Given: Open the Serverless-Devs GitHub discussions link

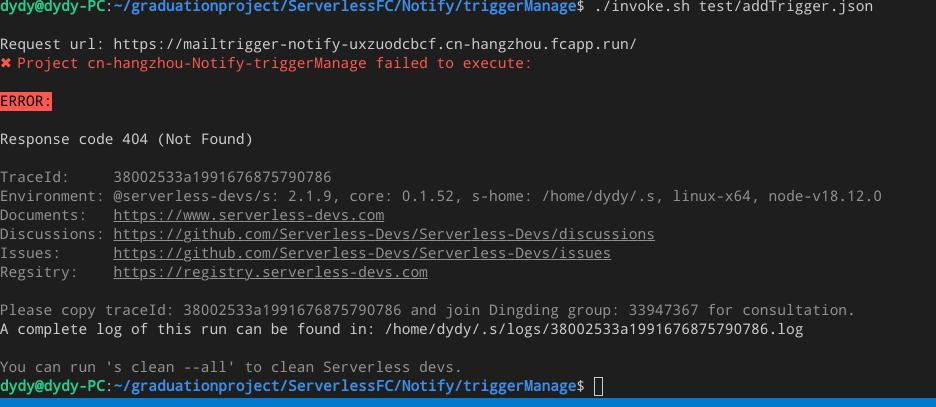Looking at the screenshot, I should [384, 235].
